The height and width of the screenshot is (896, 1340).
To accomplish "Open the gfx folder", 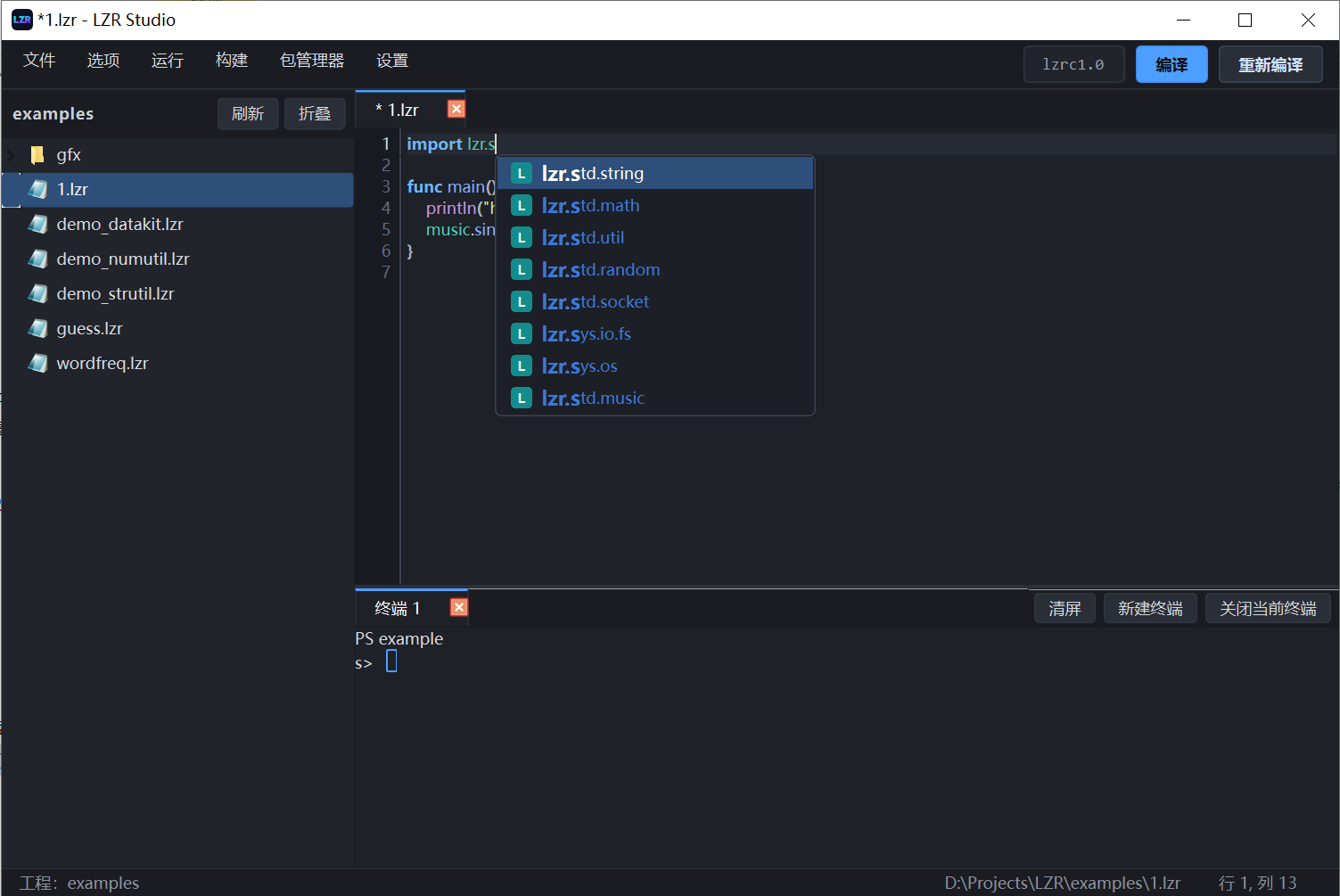I will coord(178,155).
